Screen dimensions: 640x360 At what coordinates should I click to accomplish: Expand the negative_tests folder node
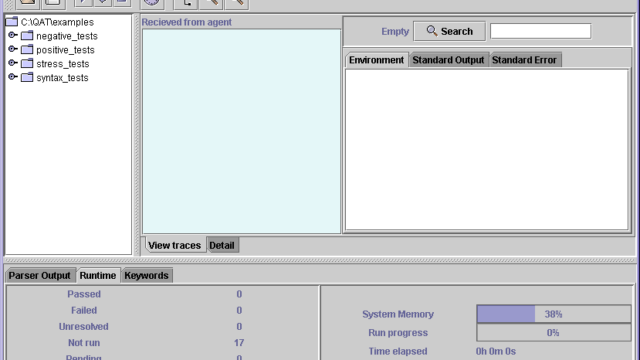[x=13, y=36]
